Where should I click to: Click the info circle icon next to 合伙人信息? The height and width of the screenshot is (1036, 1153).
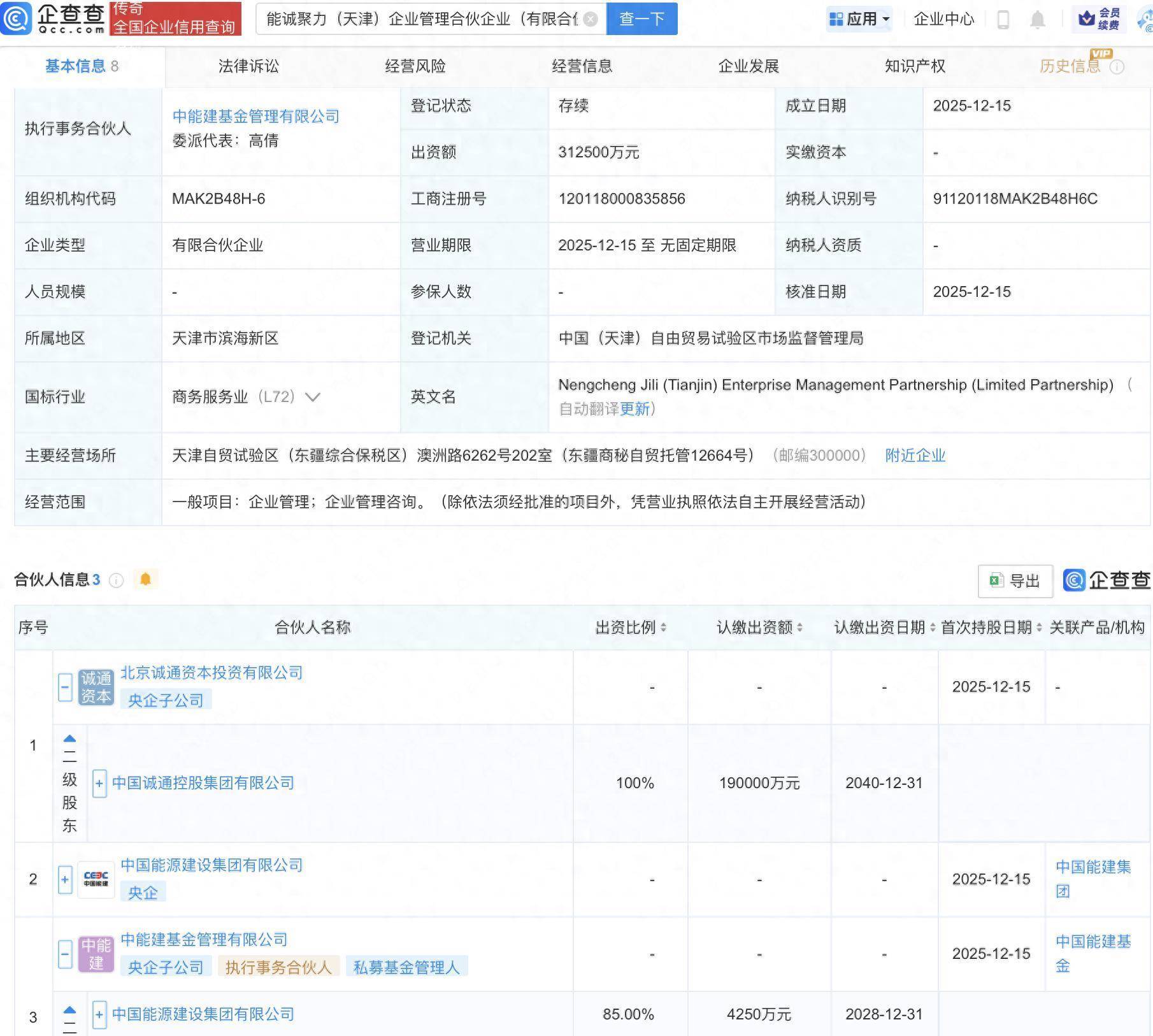tap(116, 580)
